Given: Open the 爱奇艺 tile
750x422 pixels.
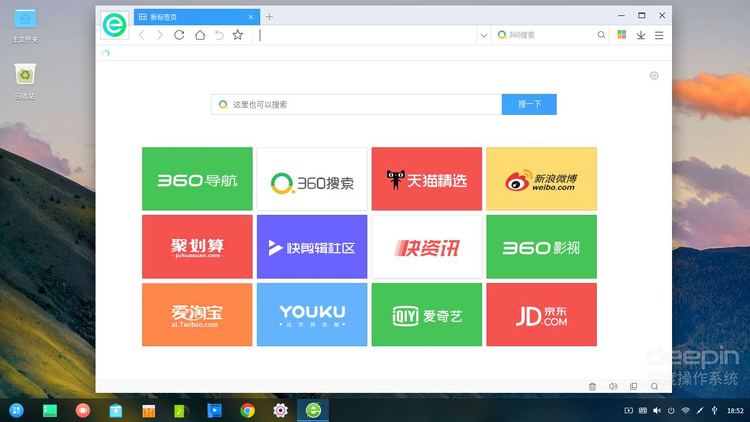Looking at the screenshot, I should pos(427,314).
